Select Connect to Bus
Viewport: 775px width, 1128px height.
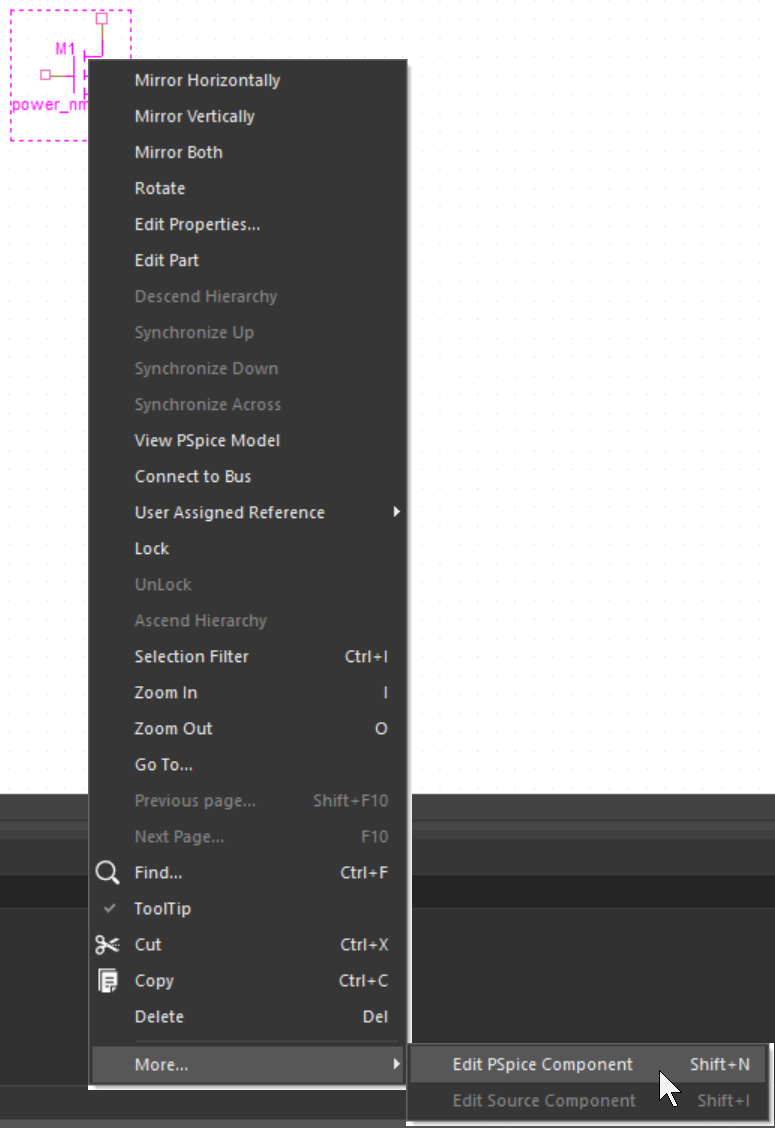coord(193,476)
